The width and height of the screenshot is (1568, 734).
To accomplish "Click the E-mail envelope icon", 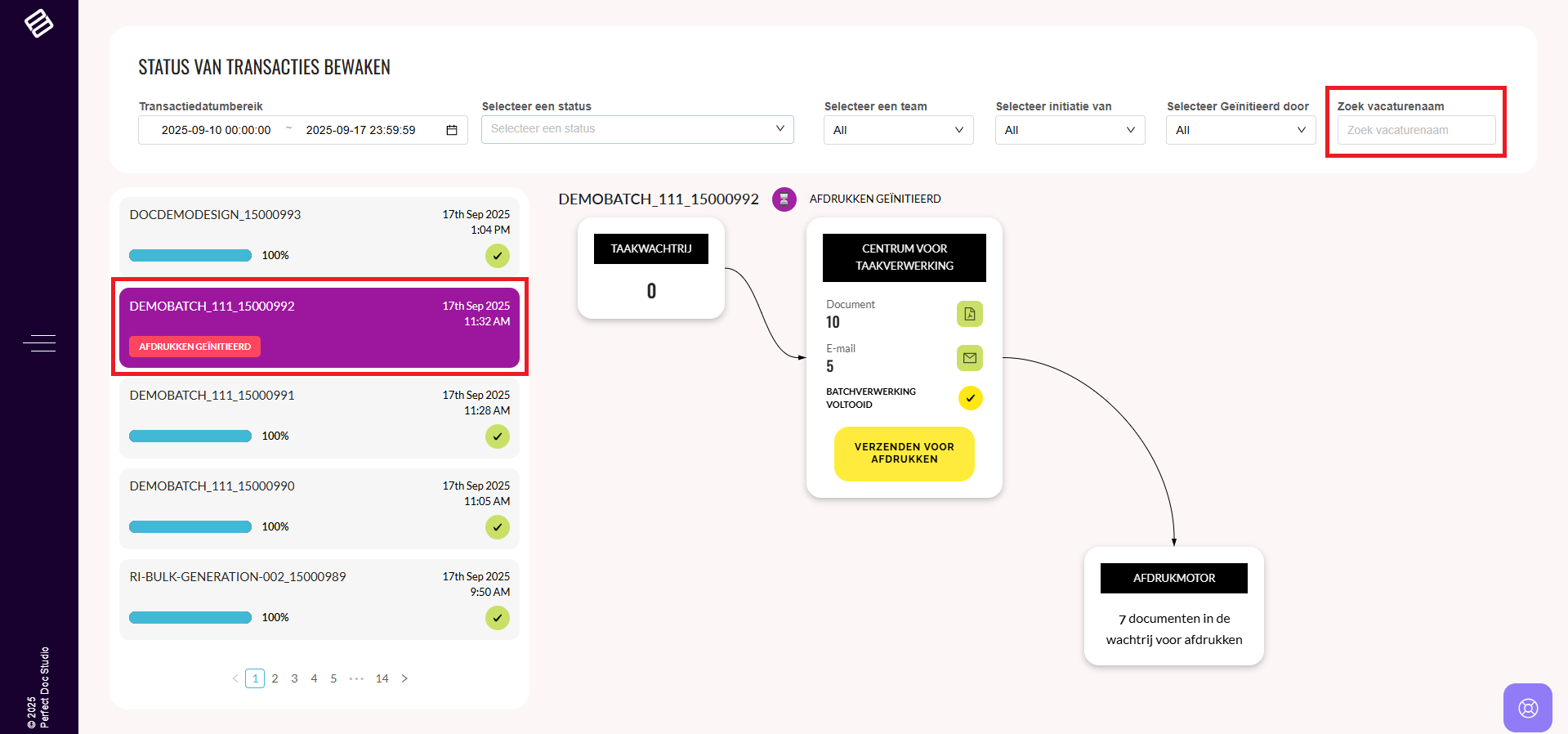I will pyautogui.click(x=969, y=358).
